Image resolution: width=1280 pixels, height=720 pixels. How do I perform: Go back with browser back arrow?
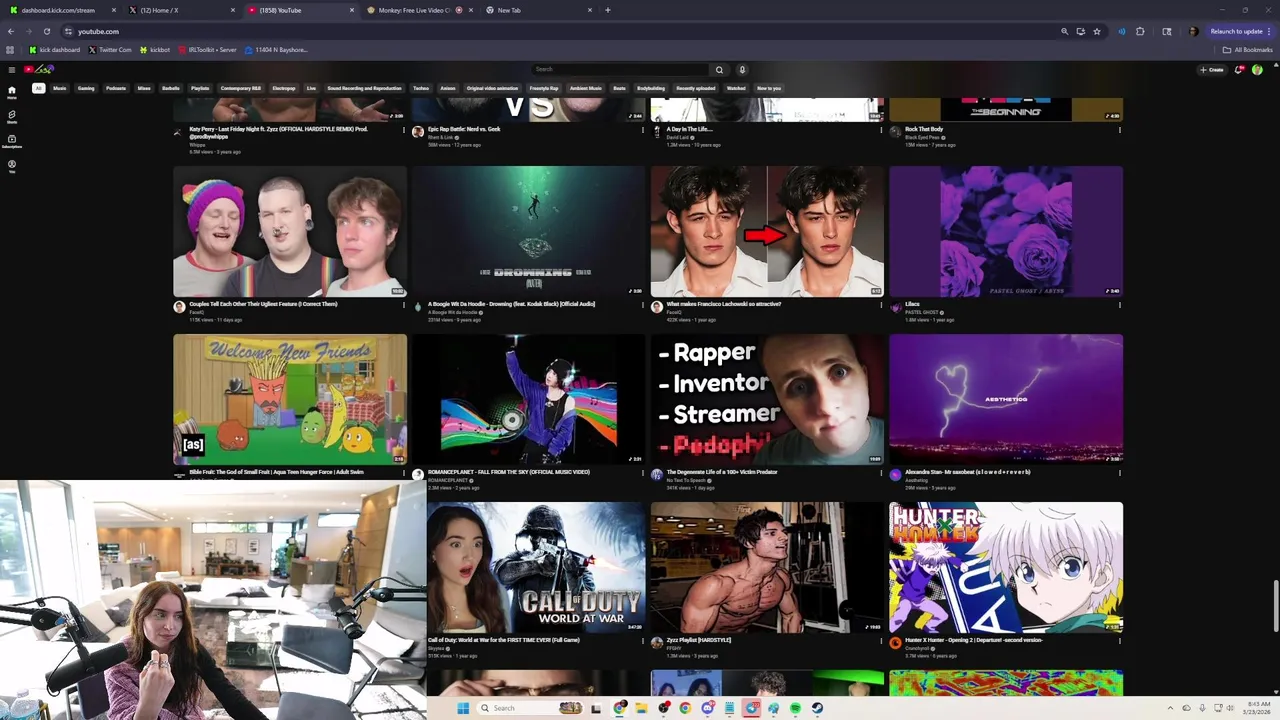(x=10, y=31)
